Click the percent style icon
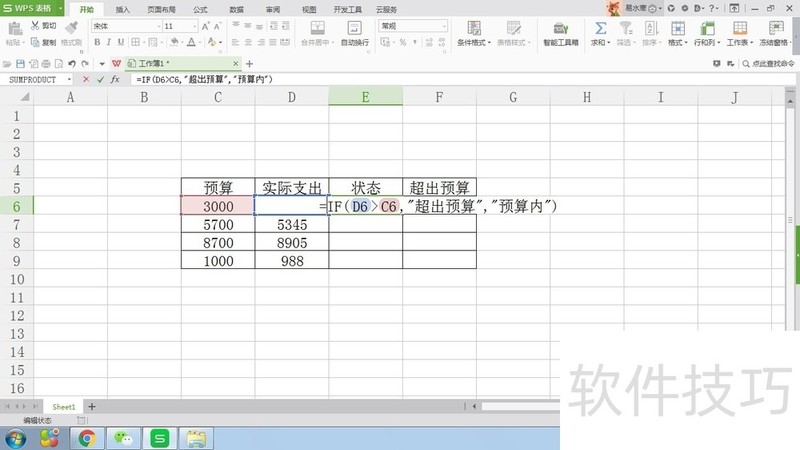The width and height of the screenshot is (800, 450). point(403,42)
